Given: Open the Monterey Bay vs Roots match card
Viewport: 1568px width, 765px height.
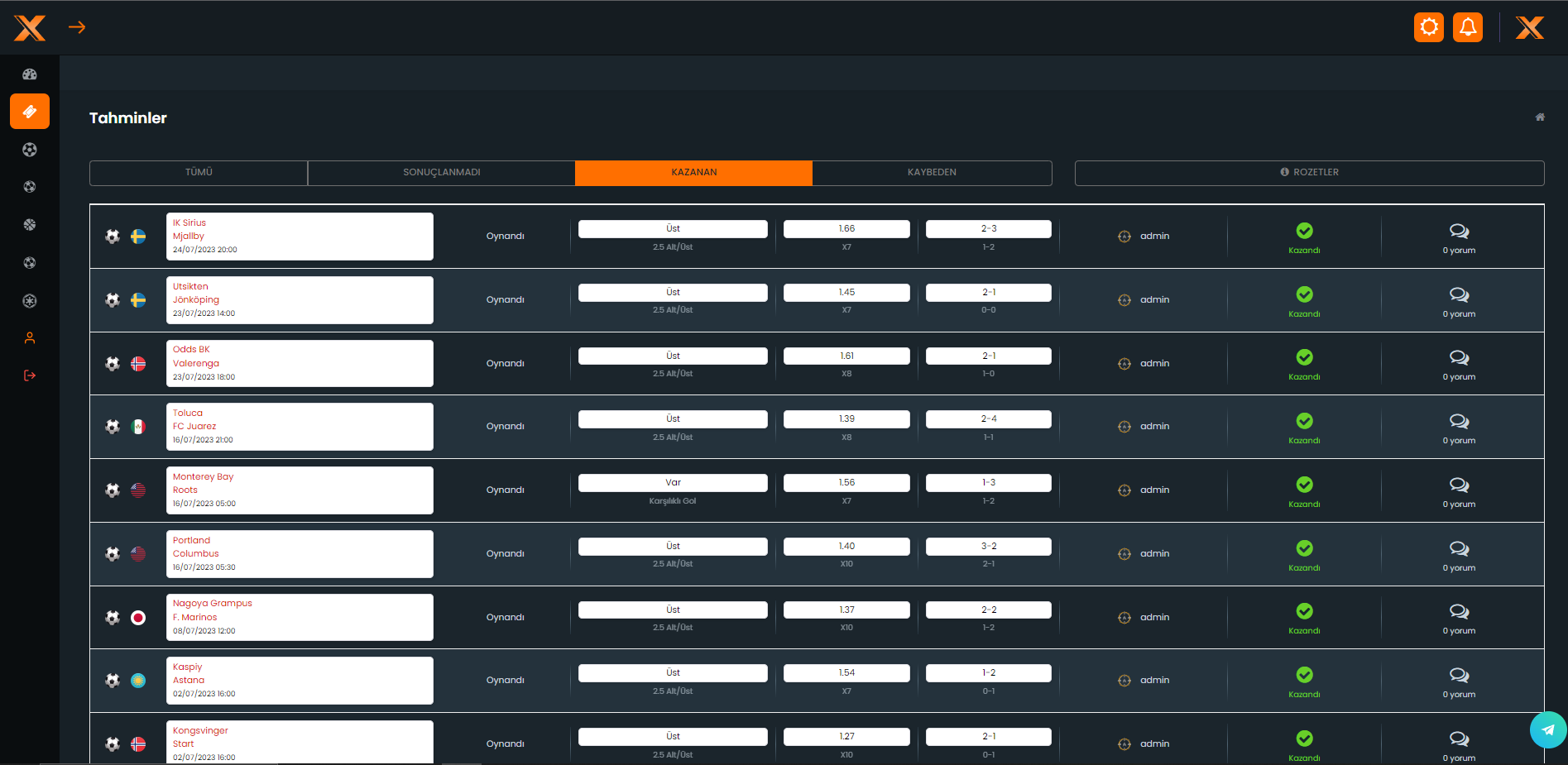Looking at the screenshot, I should point(300,490).
